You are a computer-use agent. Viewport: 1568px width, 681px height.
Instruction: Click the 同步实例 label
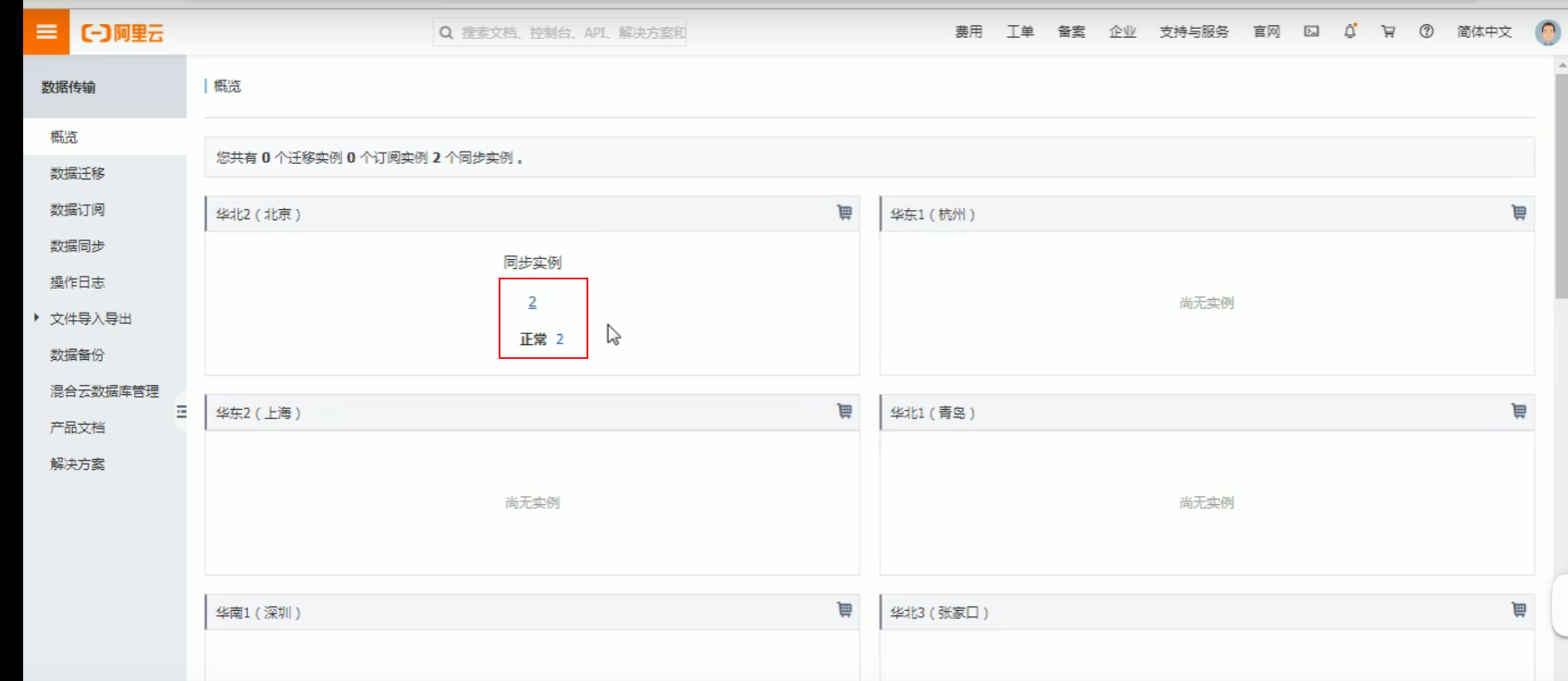pyautogui.click(x=532, y=263)
